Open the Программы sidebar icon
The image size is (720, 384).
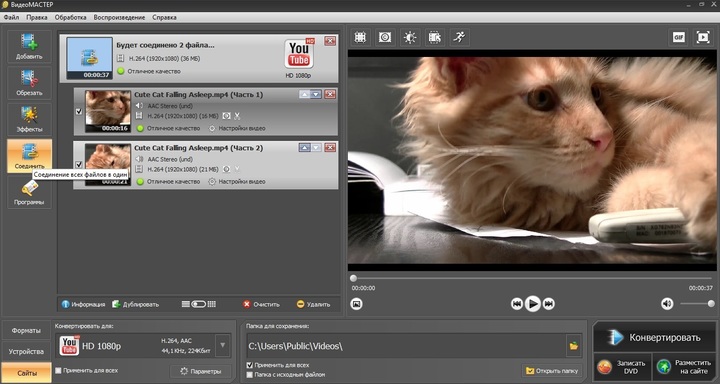point(29,192)
